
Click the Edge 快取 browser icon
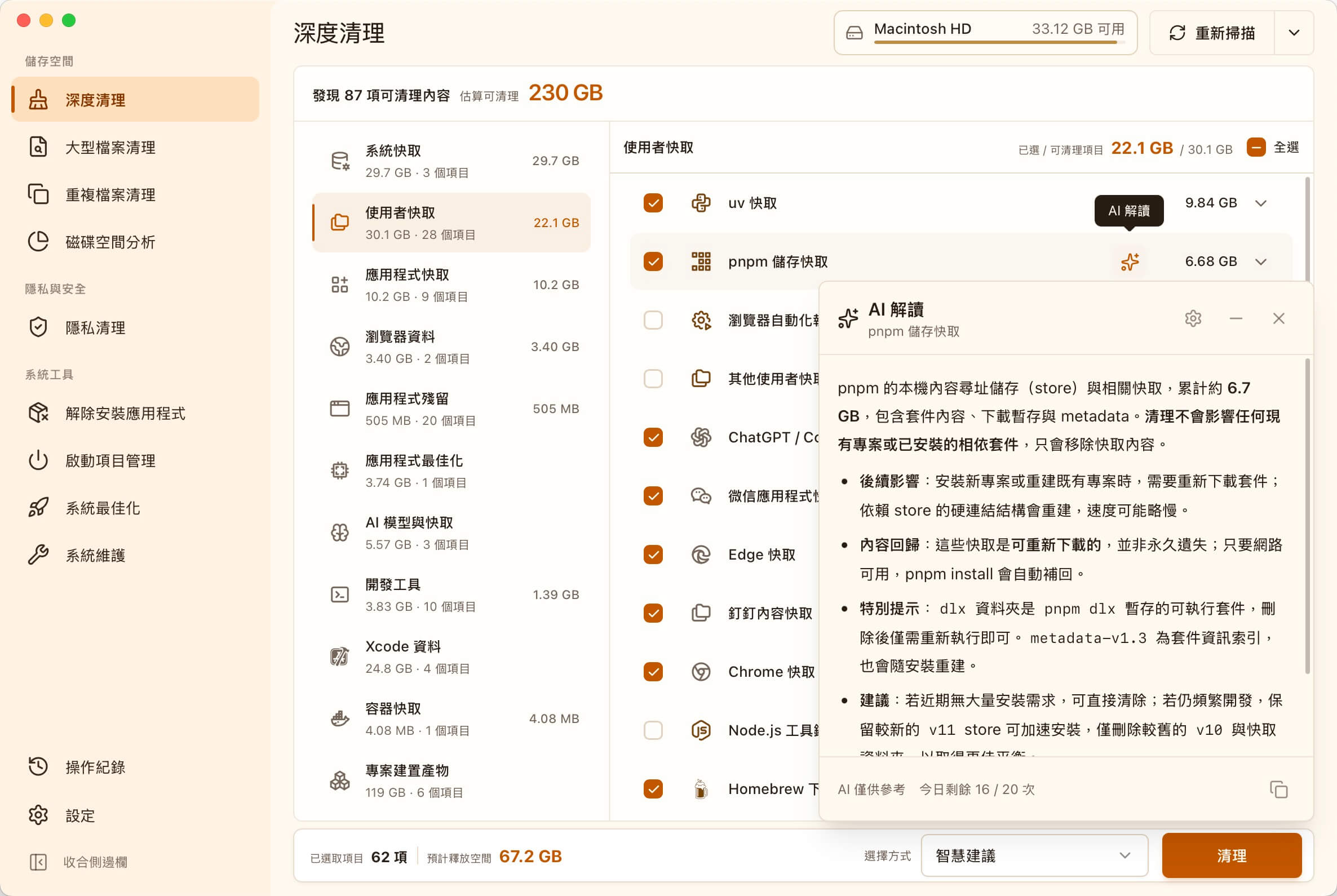tap(701, 555)
